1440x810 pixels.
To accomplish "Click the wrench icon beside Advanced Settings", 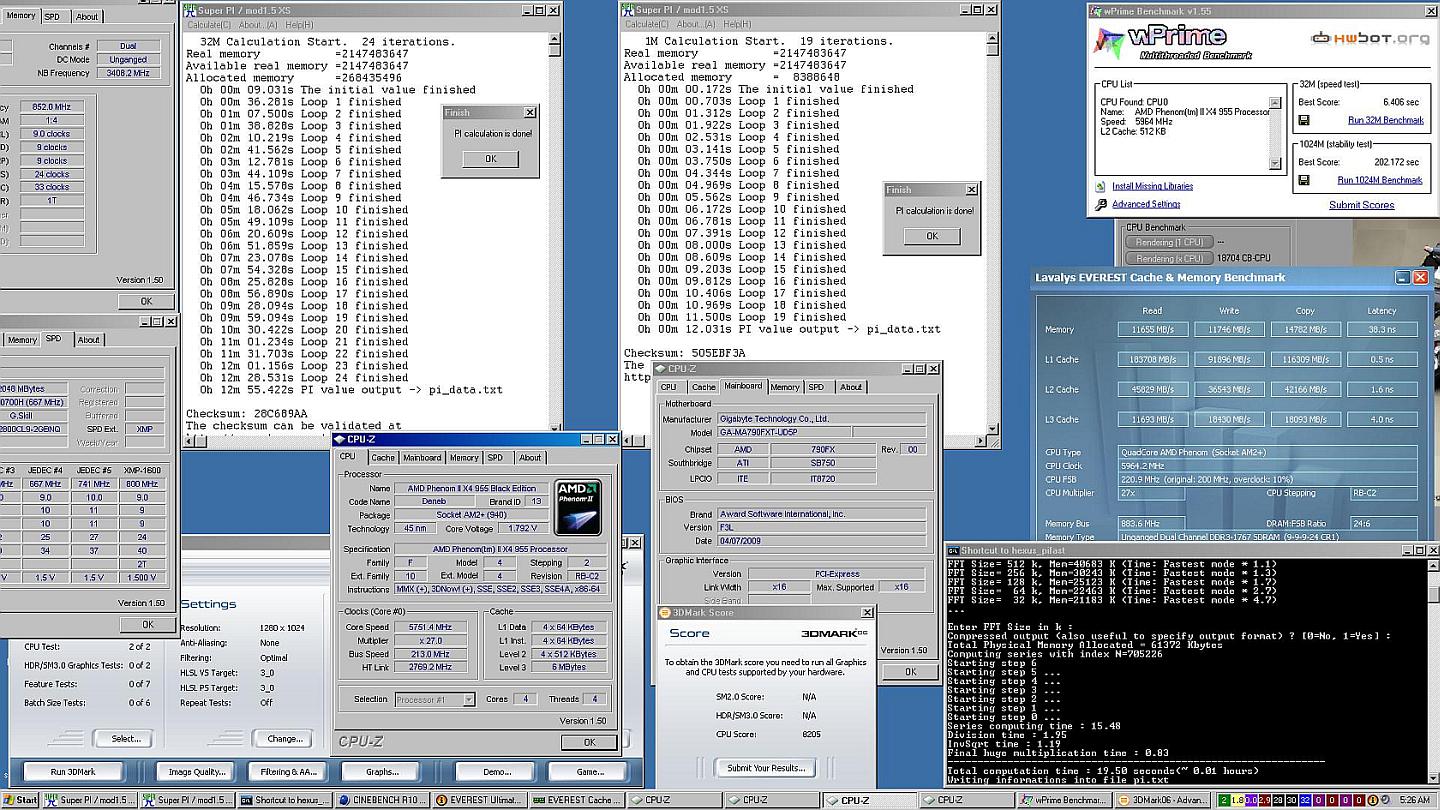I will [1101, 204].
